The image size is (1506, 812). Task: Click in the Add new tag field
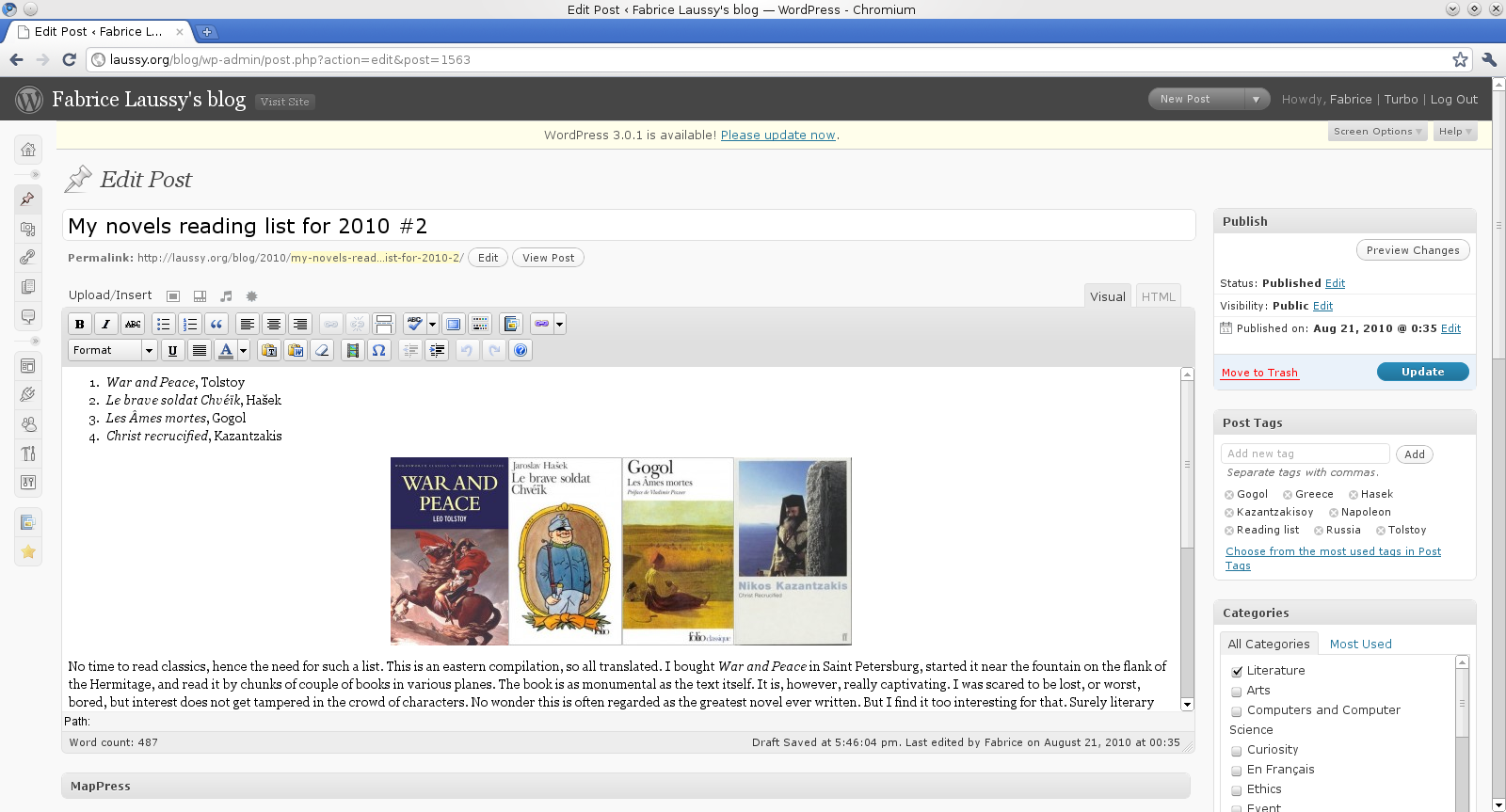pyautogui.click(x=1305, y=454)
